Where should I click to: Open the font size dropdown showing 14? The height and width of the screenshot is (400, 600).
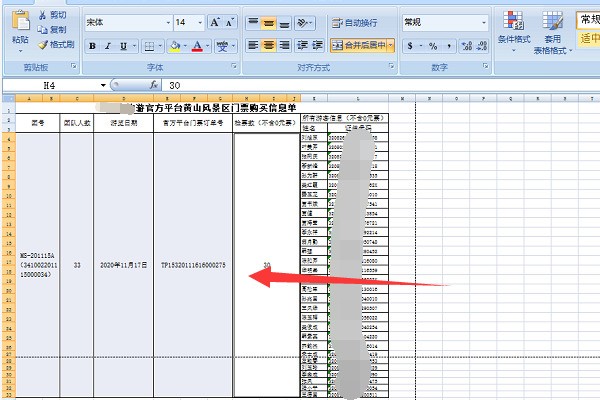coord(200,23)
